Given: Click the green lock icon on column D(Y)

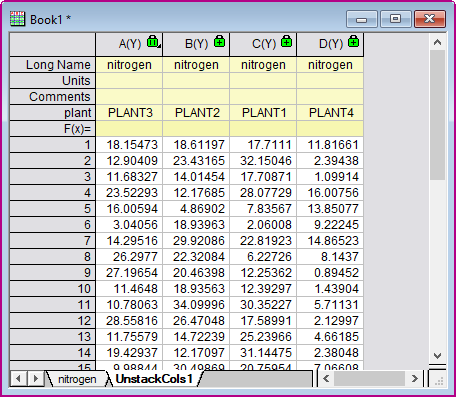Looking at the screenshot, I should click(353, 41).
